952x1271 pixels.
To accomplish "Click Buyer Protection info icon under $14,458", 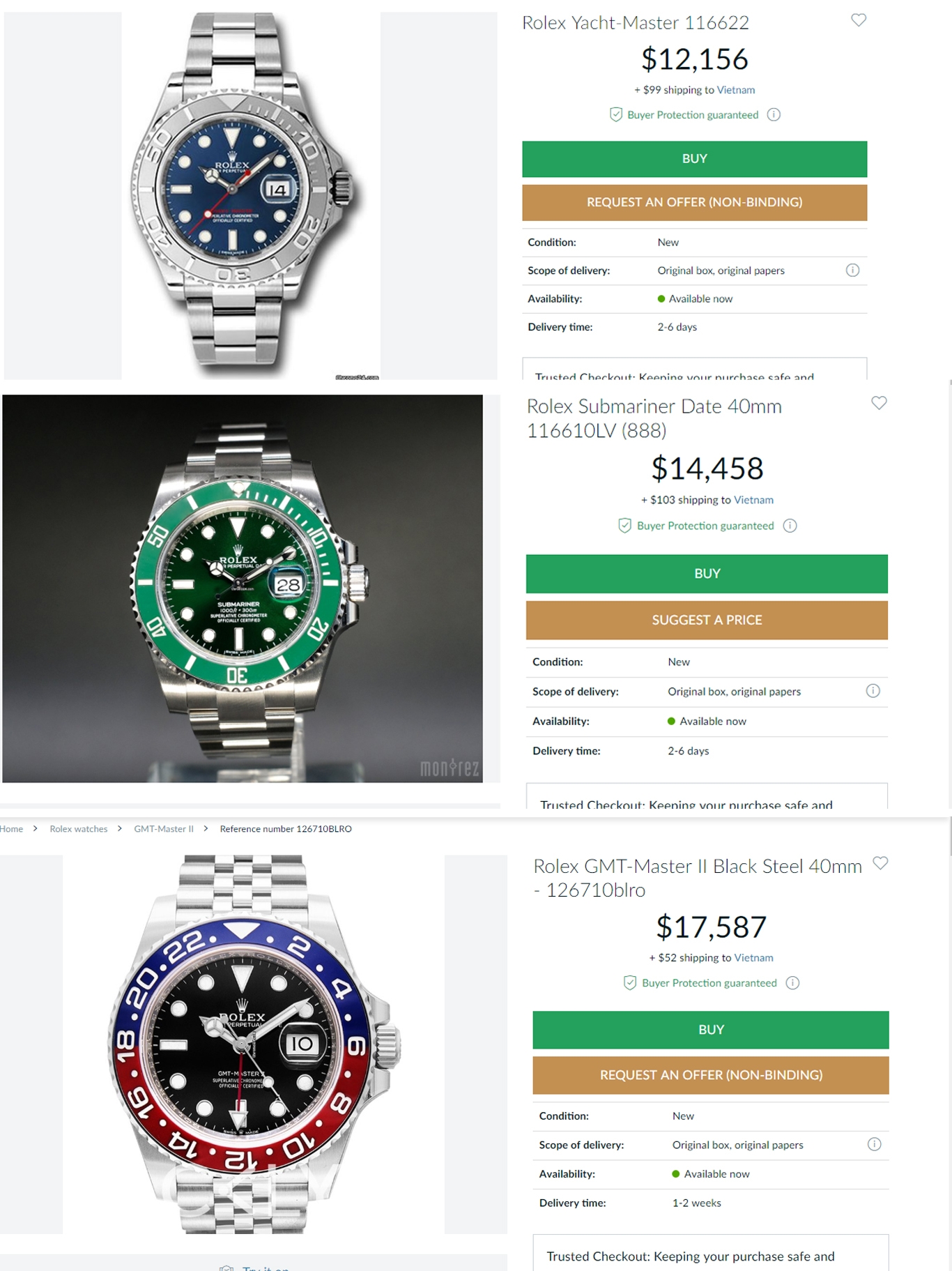I will coord(790,526).
